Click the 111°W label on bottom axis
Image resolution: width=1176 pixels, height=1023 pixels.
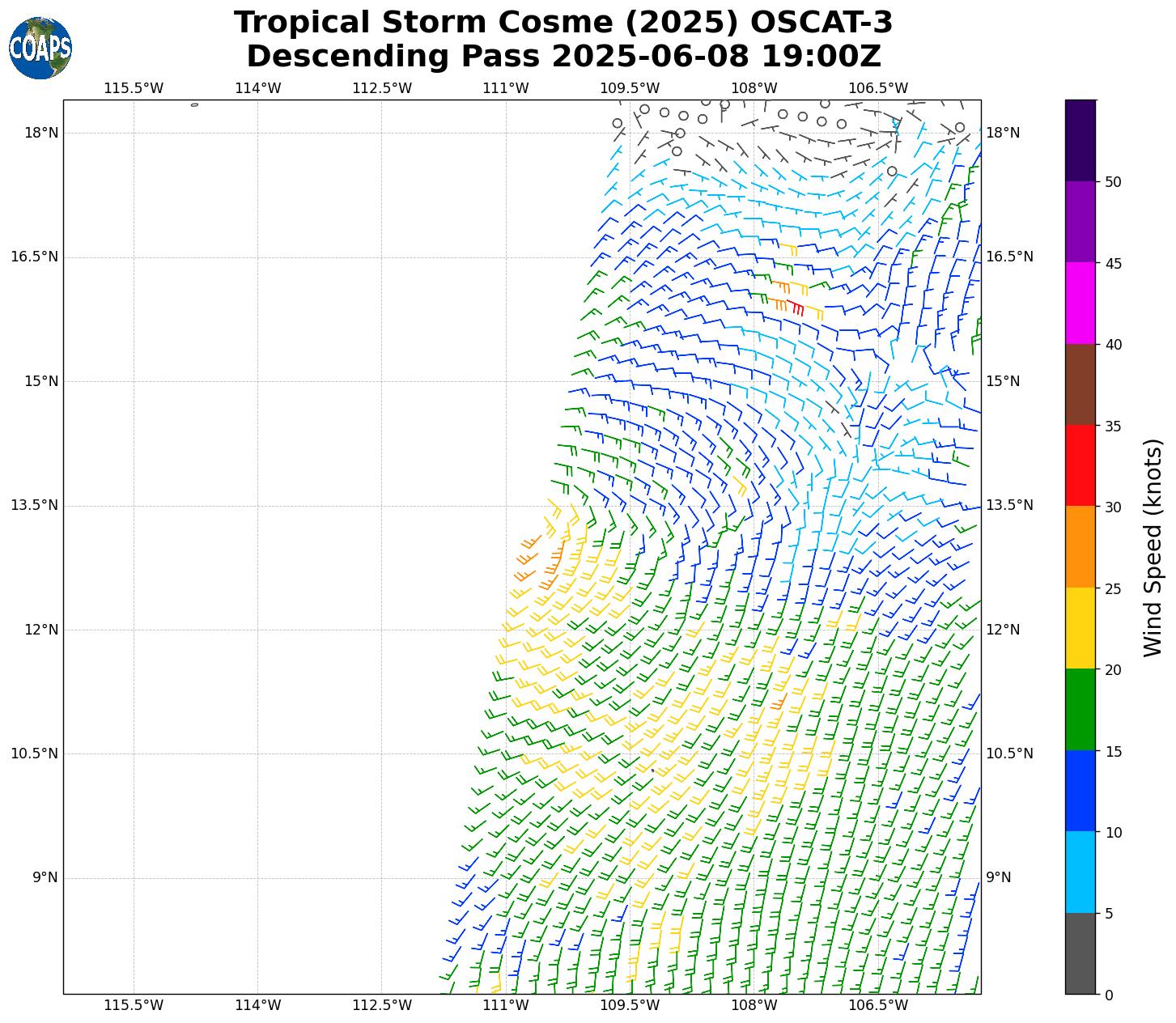point(506,1005)
